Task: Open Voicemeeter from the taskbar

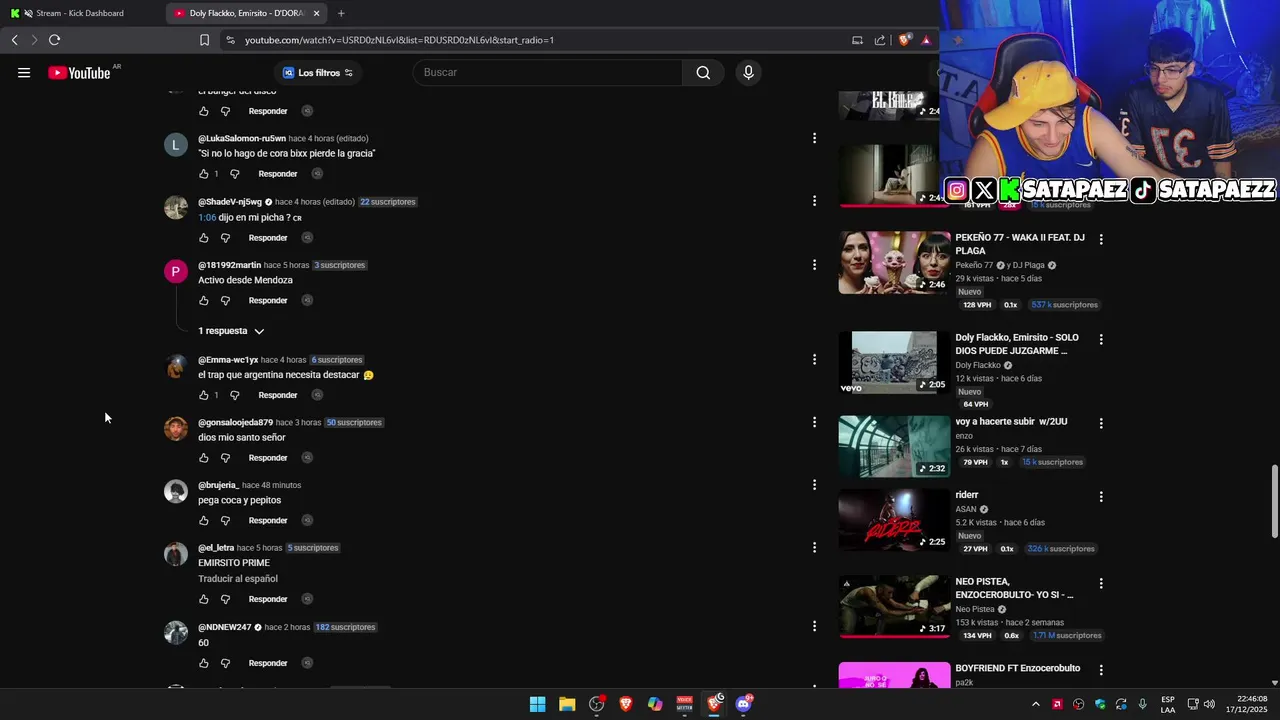Action: pos(684,704)
